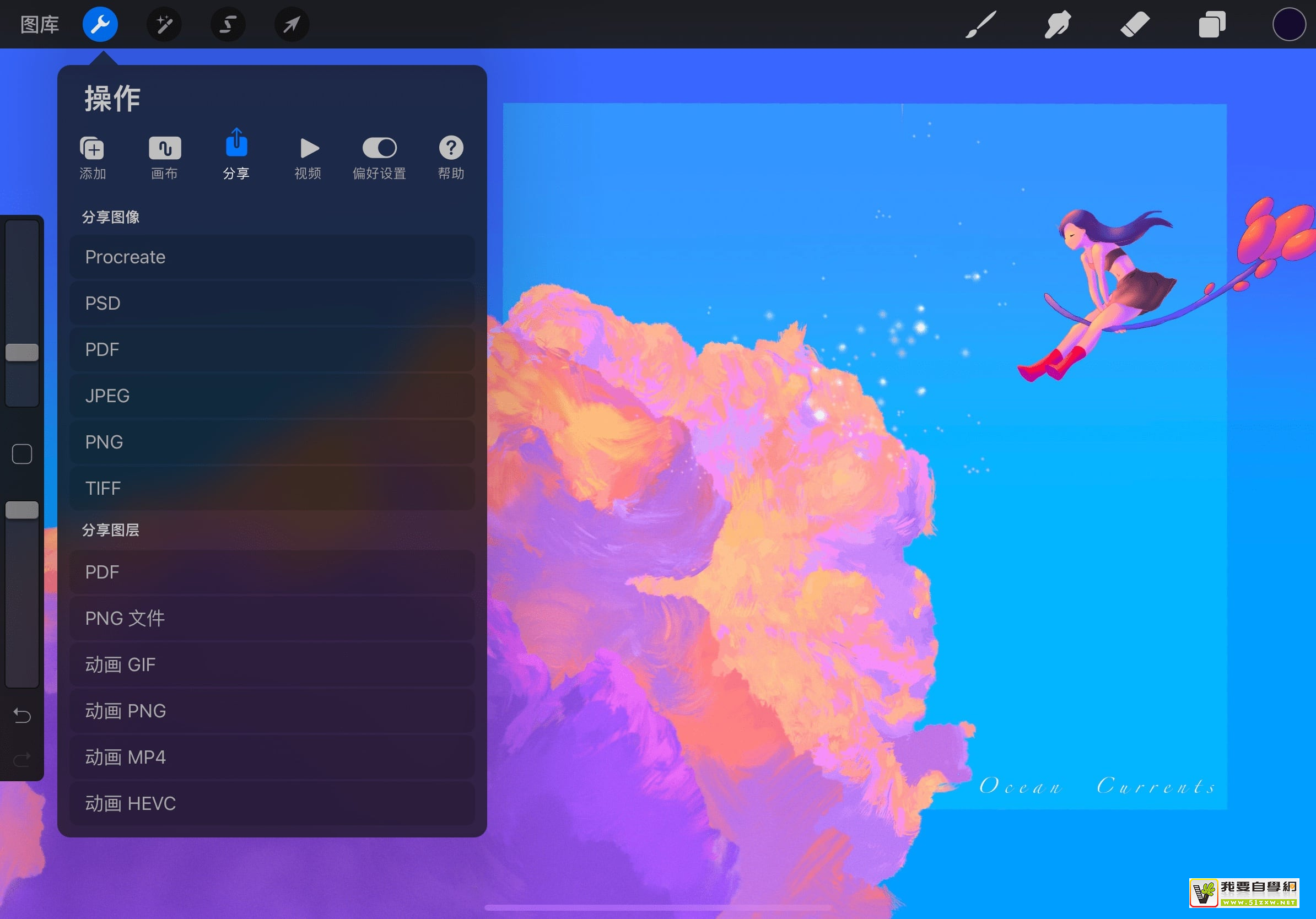This screenshot has height=919, width=1316.
Task: Select the Smudge finger tool
Action: (x=1058, y=24)
